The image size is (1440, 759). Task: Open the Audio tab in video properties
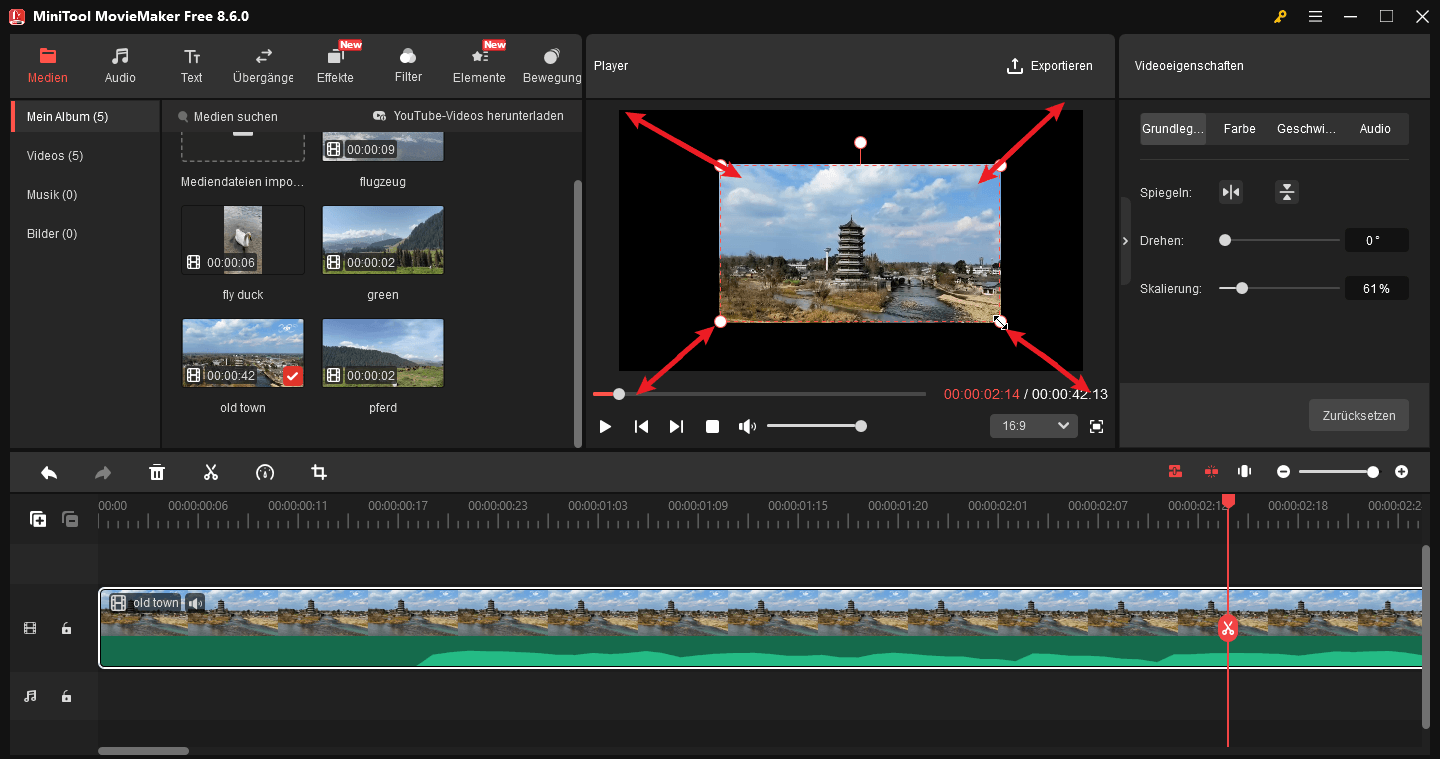pyautogui.click(x=1375, y=128)
